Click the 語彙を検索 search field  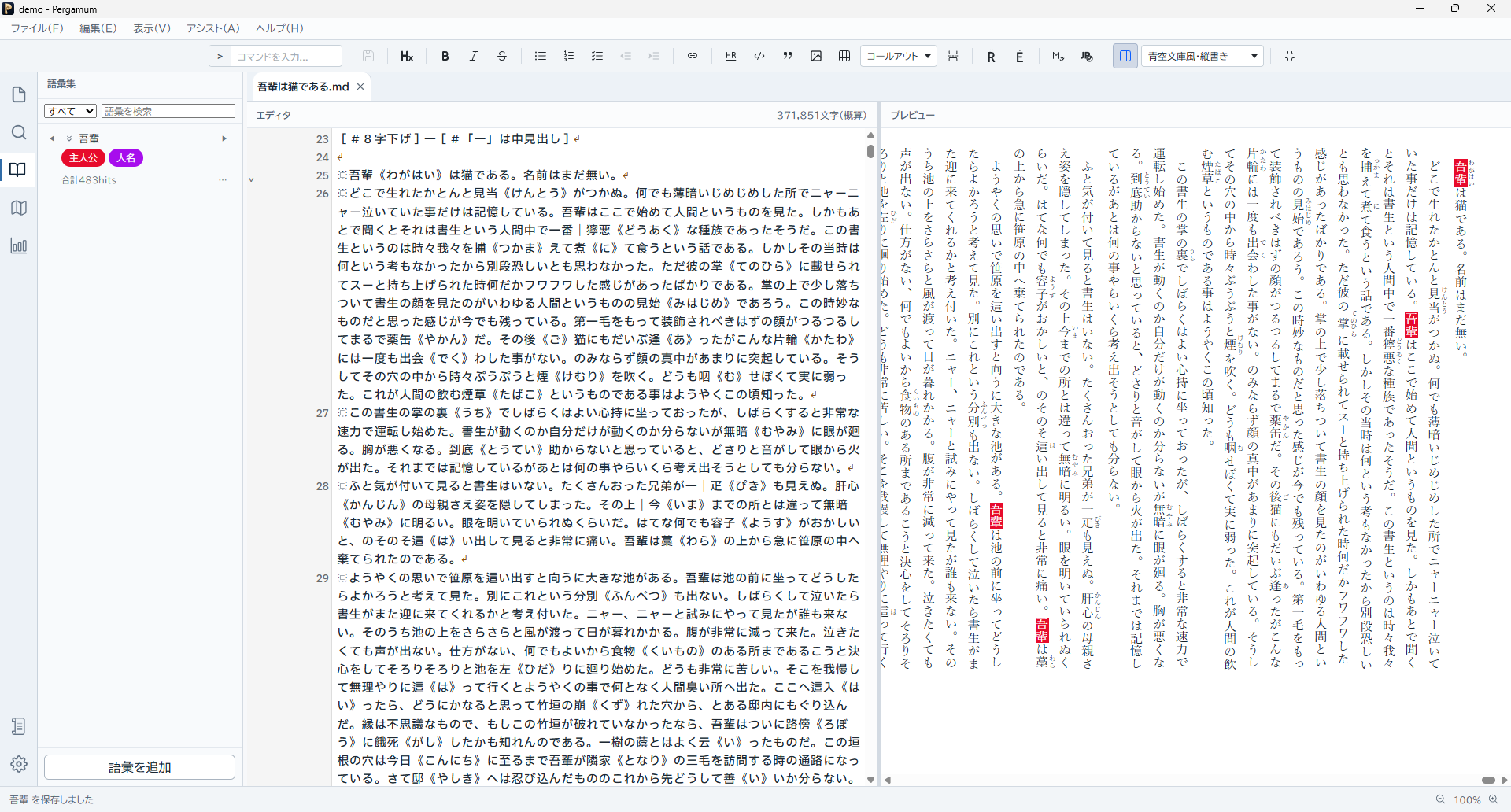168,111
